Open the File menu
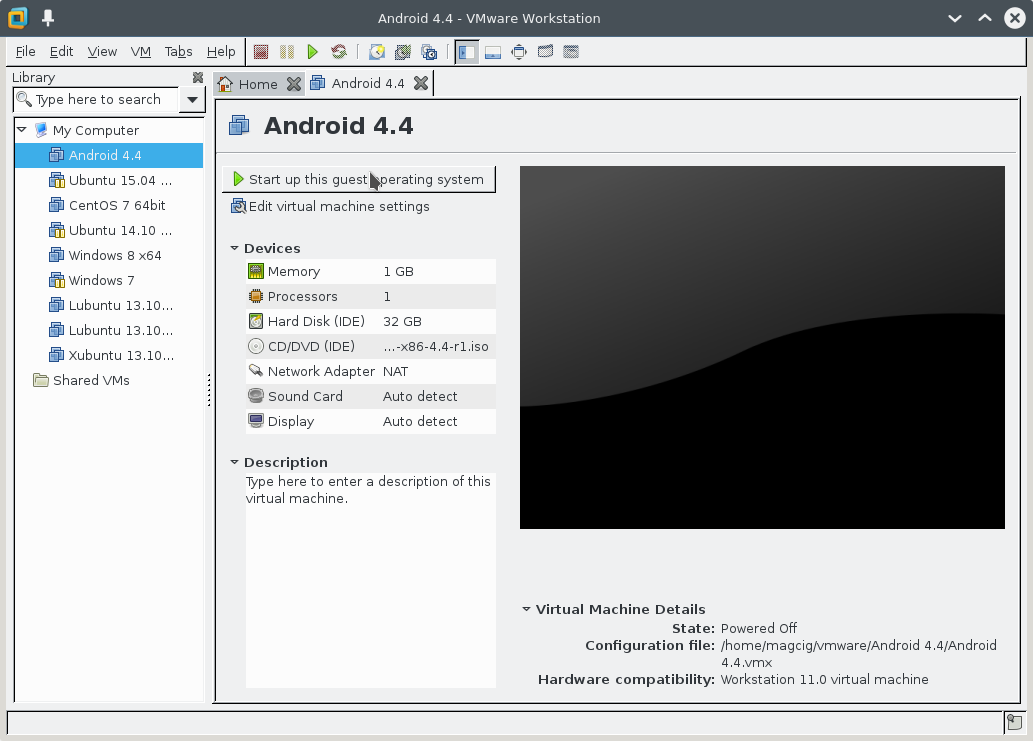 tap(26, 51)
